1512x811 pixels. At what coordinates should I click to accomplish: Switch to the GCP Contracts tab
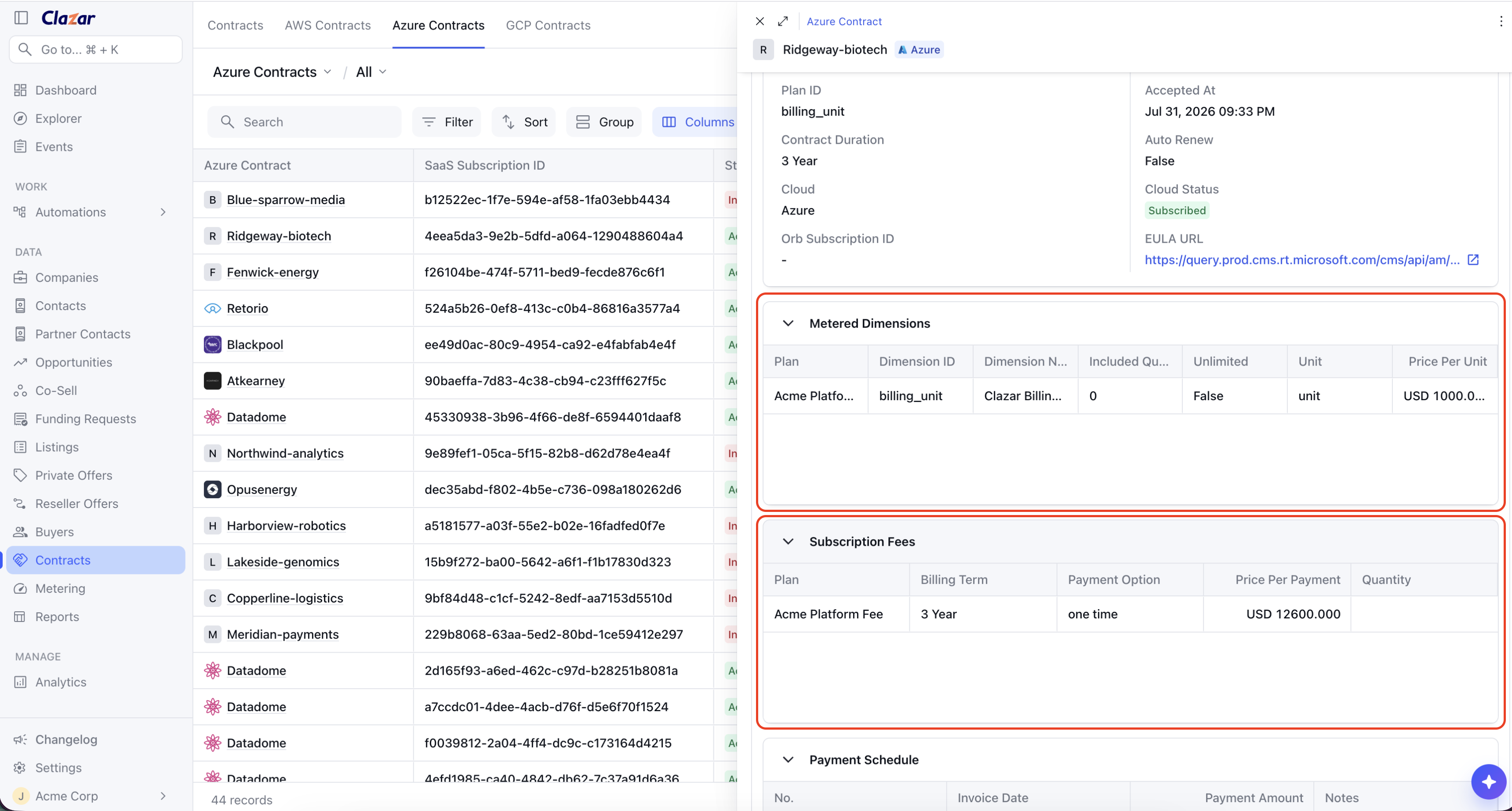pos(548,25)
